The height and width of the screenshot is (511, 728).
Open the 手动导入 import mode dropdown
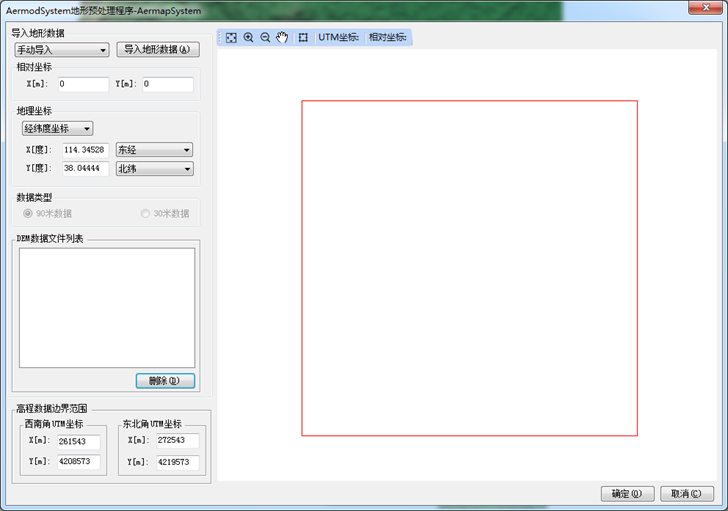click(x=61, y=49)
